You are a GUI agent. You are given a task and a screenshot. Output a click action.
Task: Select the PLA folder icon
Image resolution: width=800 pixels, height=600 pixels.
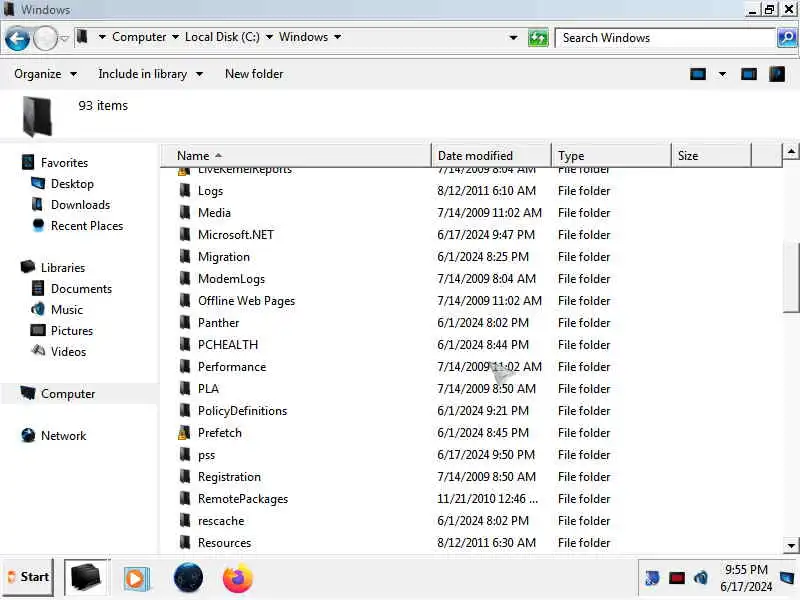(185, 388)
